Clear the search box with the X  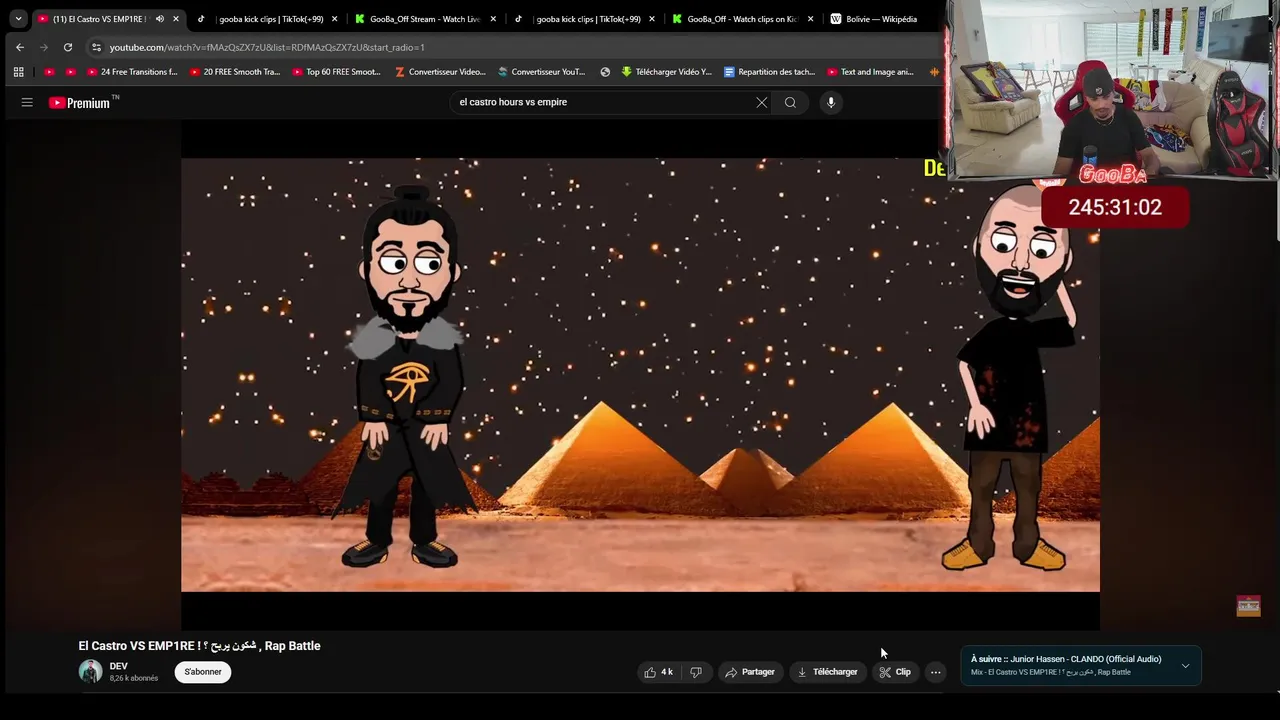coord(761,102)
